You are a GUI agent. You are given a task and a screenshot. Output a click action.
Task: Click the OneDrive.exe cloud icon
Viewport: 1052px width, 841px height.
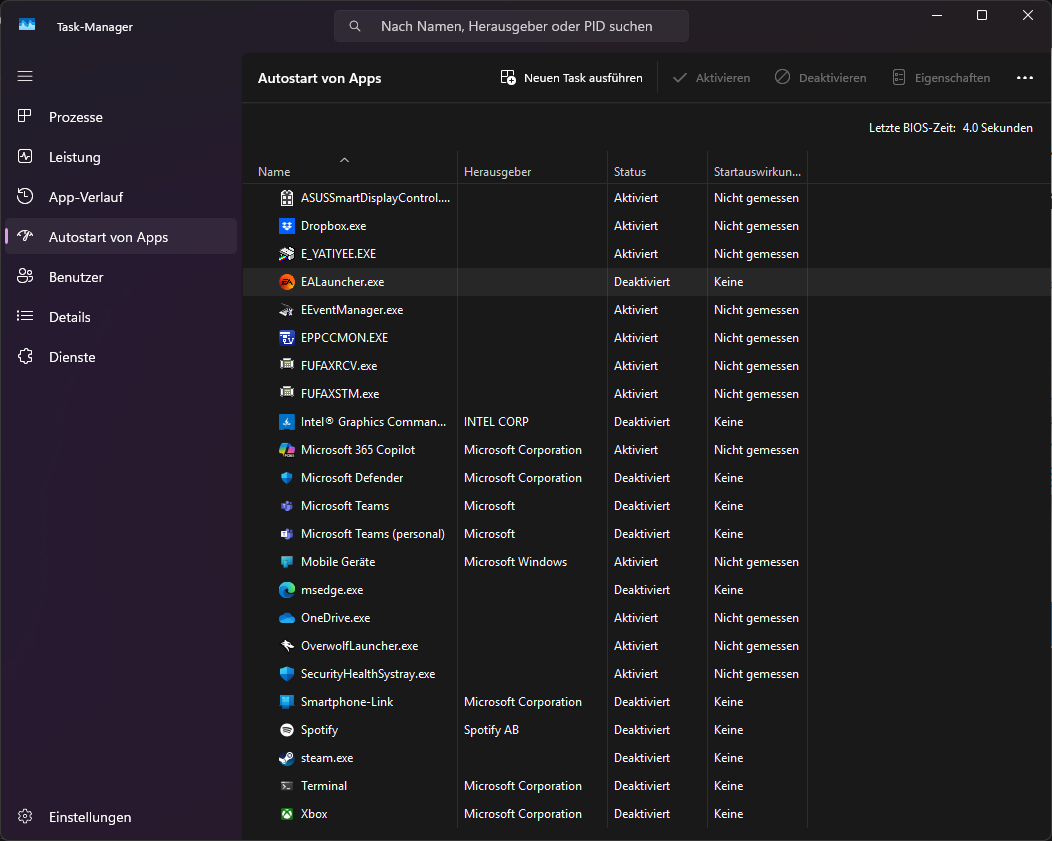coord(286,618)
